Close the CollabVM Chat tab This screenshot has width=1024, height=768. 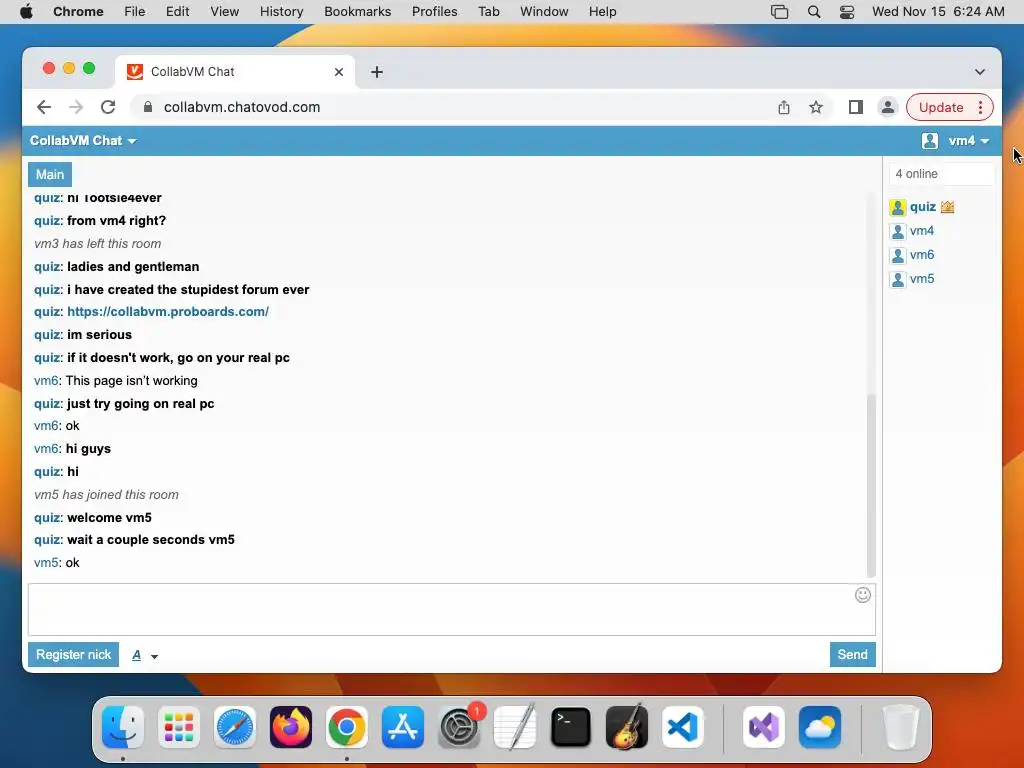pos(338,72)
